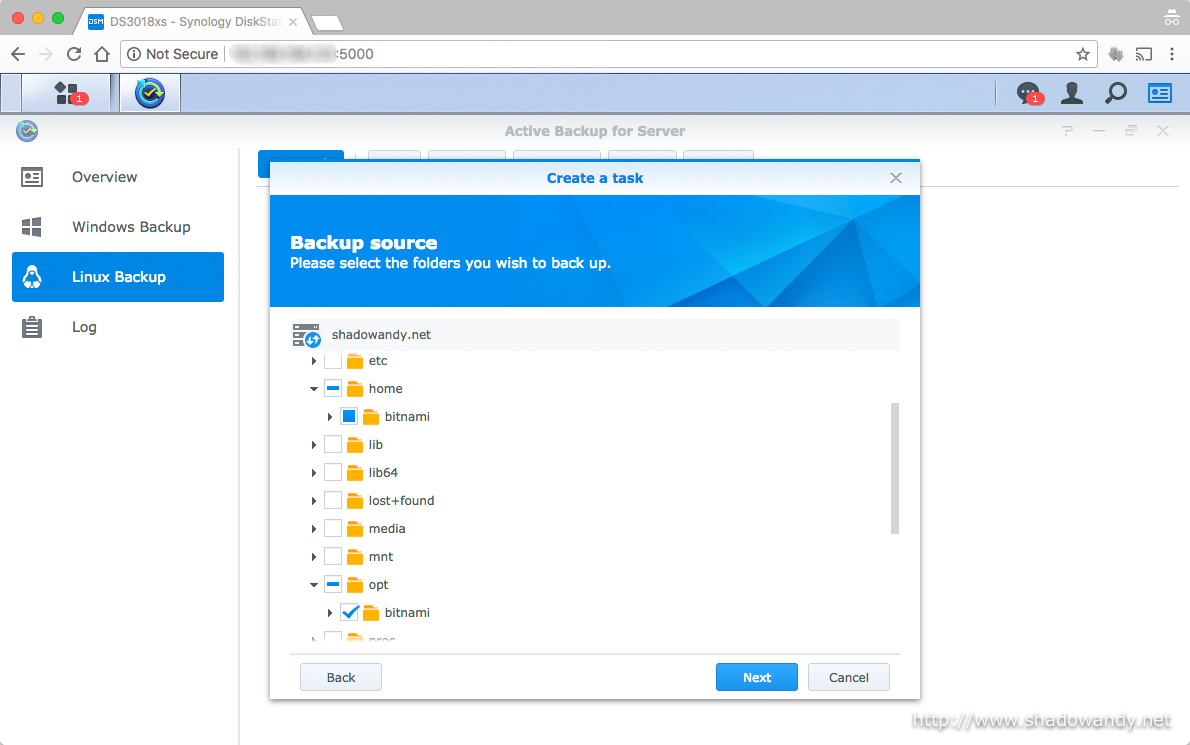Check the media folder checkbox
Screen dimensions: 1190x745
(332, 529)
